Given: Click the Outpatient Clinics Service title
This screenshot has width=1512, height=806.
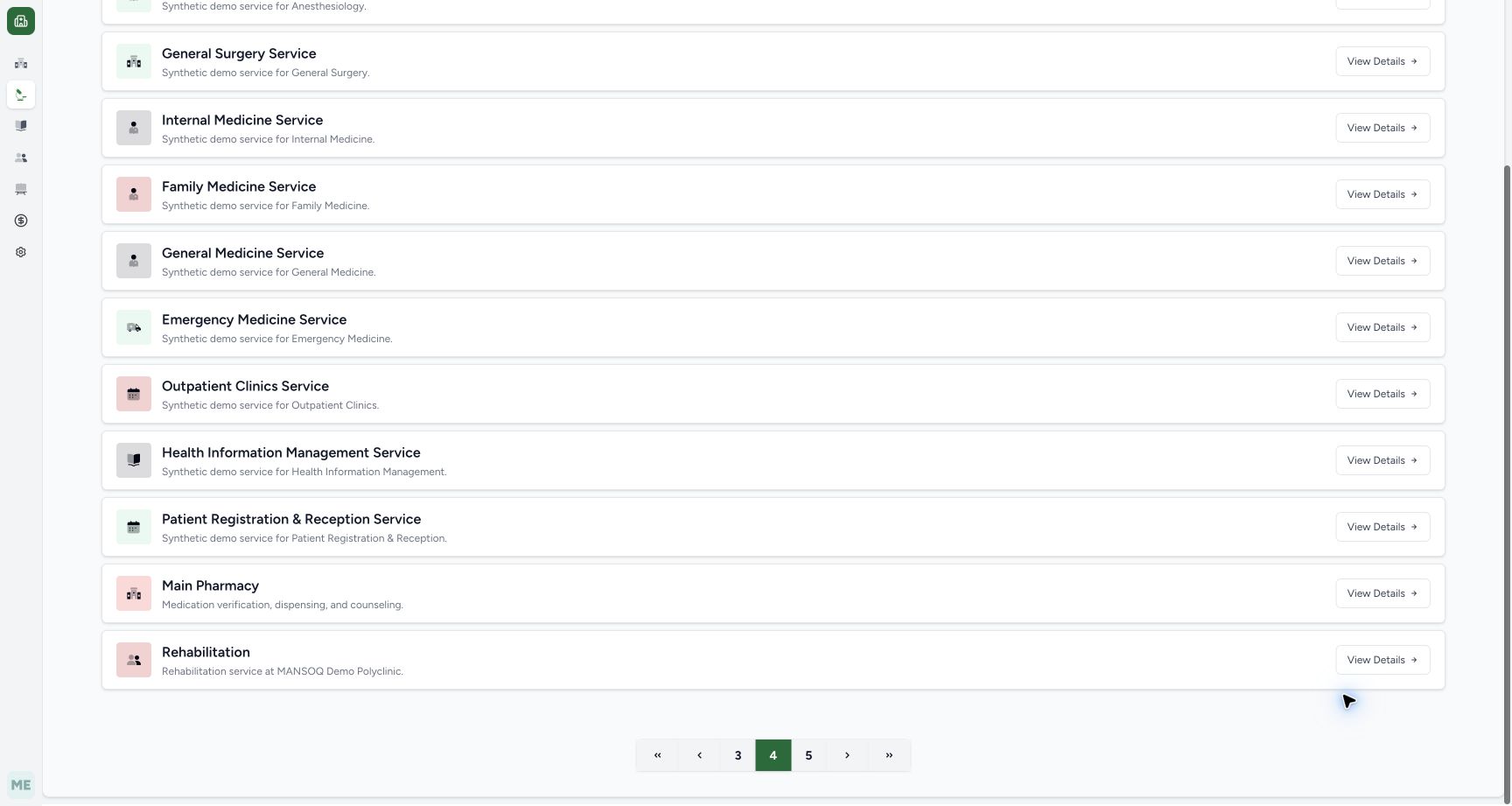Looking at the screenshot, I should (245, 386).
